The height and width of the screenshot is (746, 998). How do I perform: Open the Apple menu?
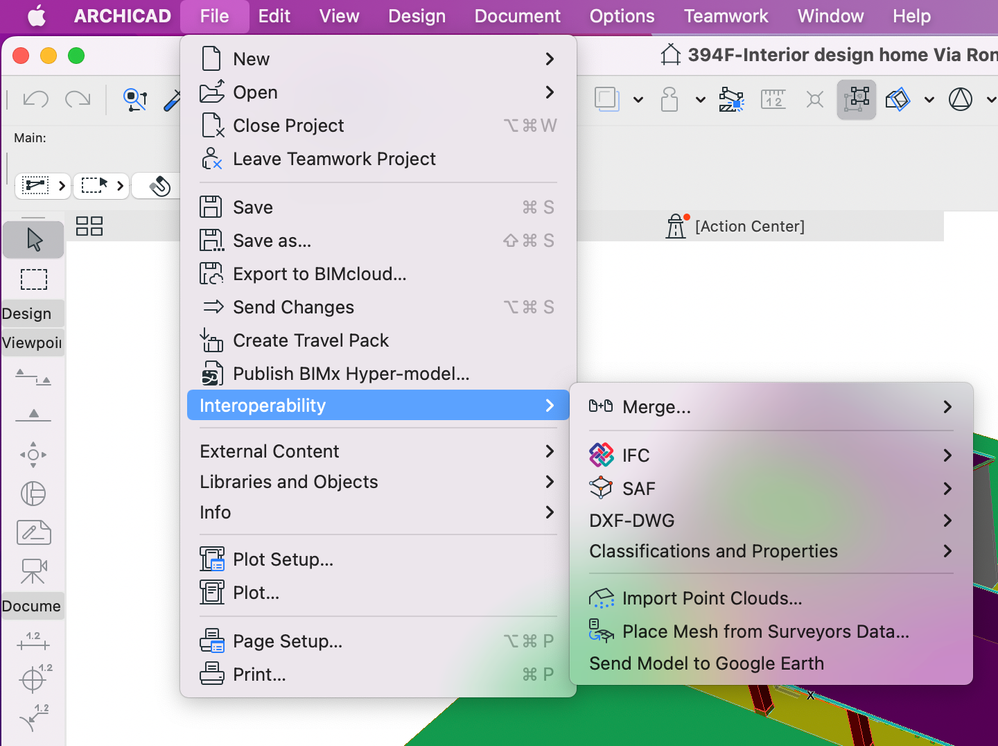[x=36, y=16]
